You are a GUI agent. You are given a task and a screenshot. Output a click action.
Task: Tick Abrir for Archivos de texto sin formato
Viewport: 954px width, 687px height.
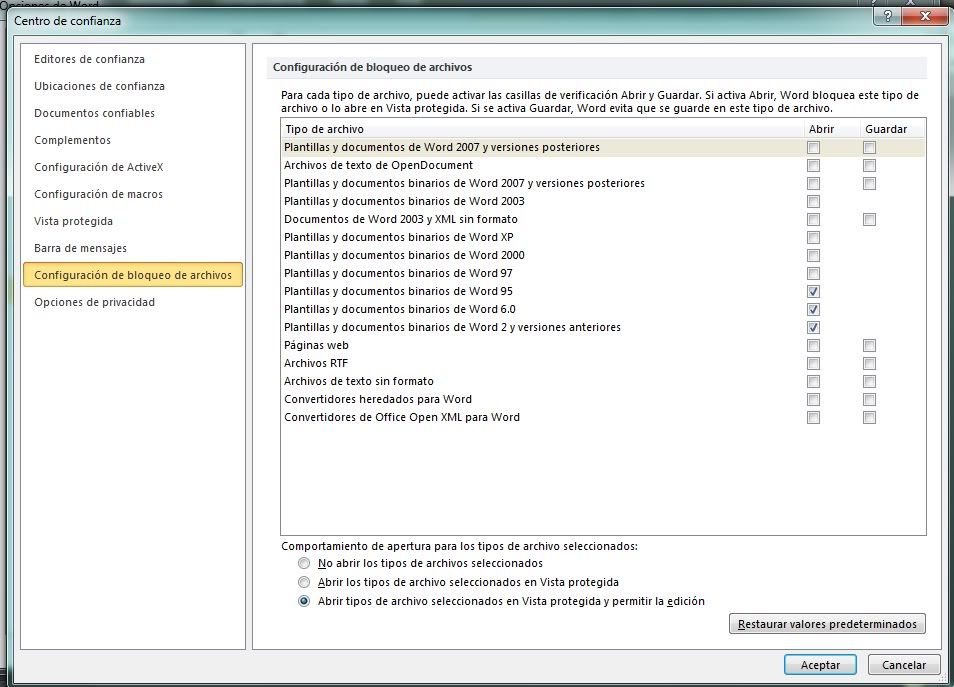pyautogui.click(x=813, y=382)
